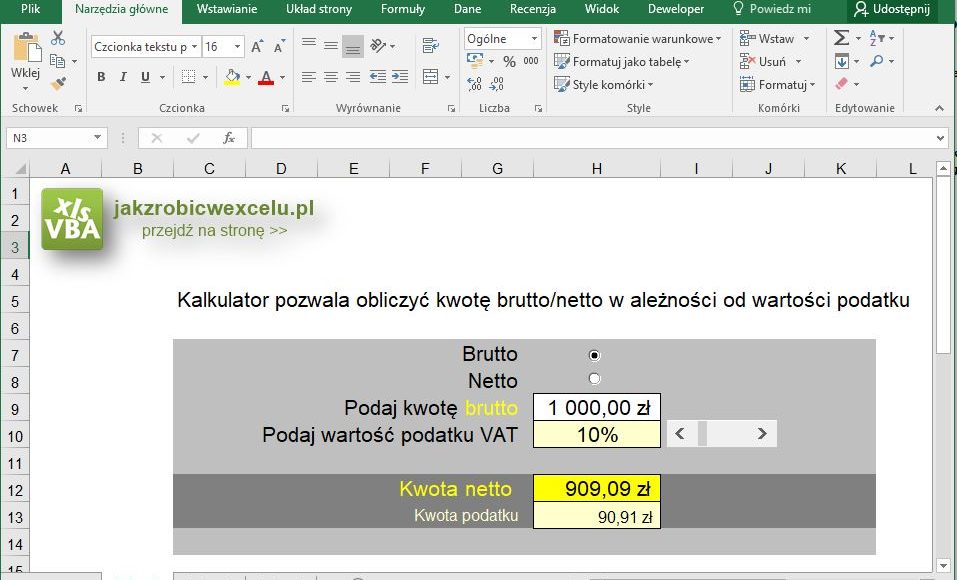This screenshot has height=580, width=957.
Task: Open the Plik tab
Action: click(31, 9)
